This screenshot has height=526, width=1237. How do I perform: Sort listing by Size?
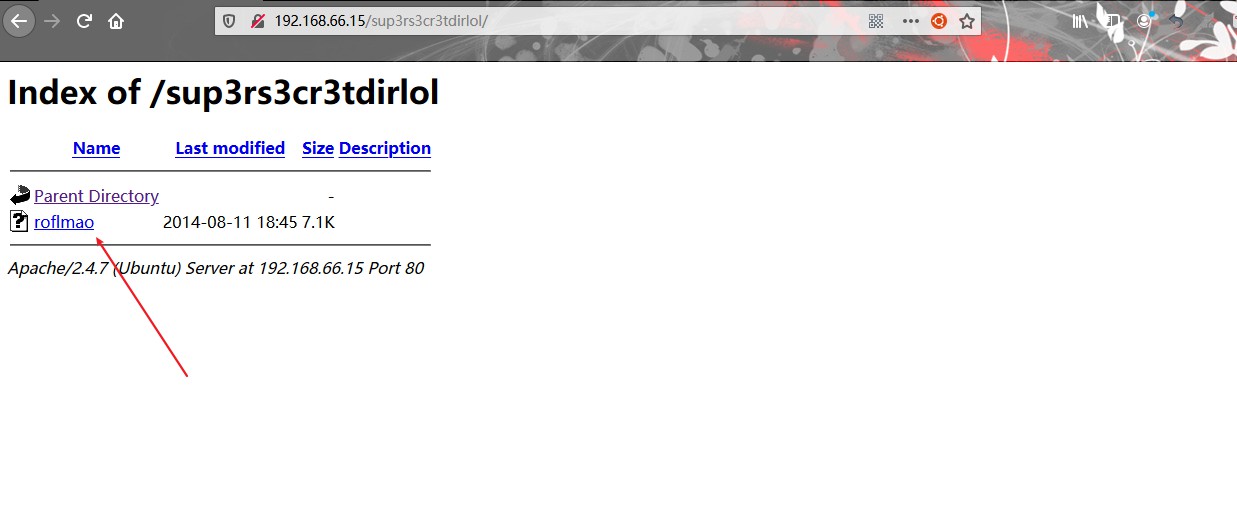318,148
